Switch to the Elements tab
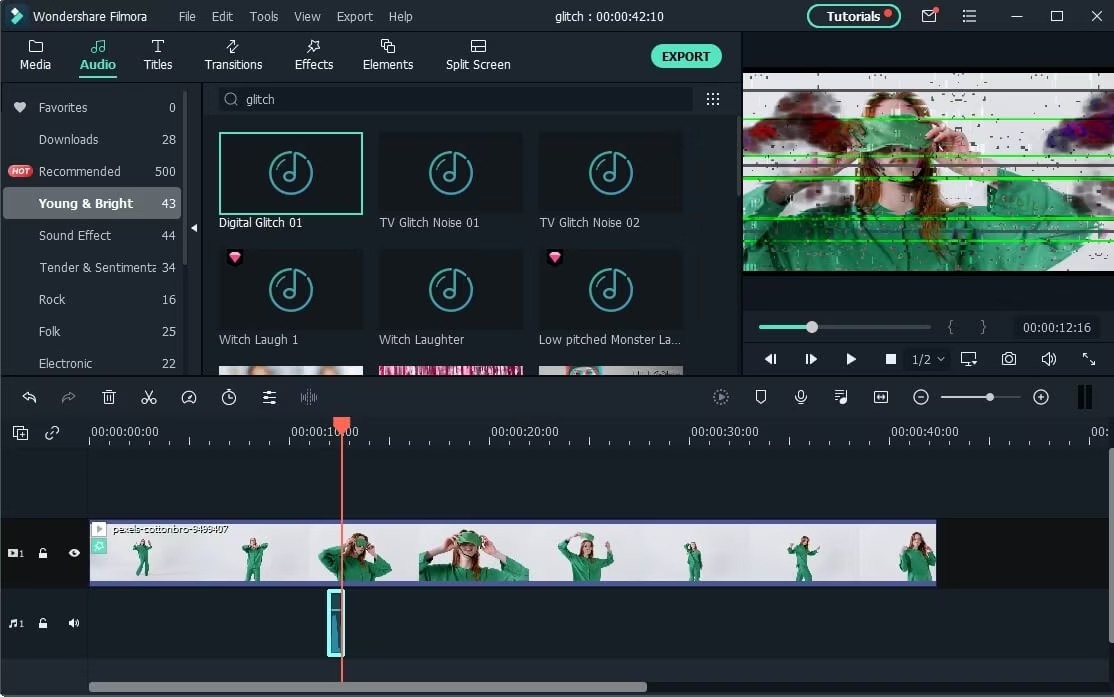This screenshot has height=697, width=1114. 388,55
